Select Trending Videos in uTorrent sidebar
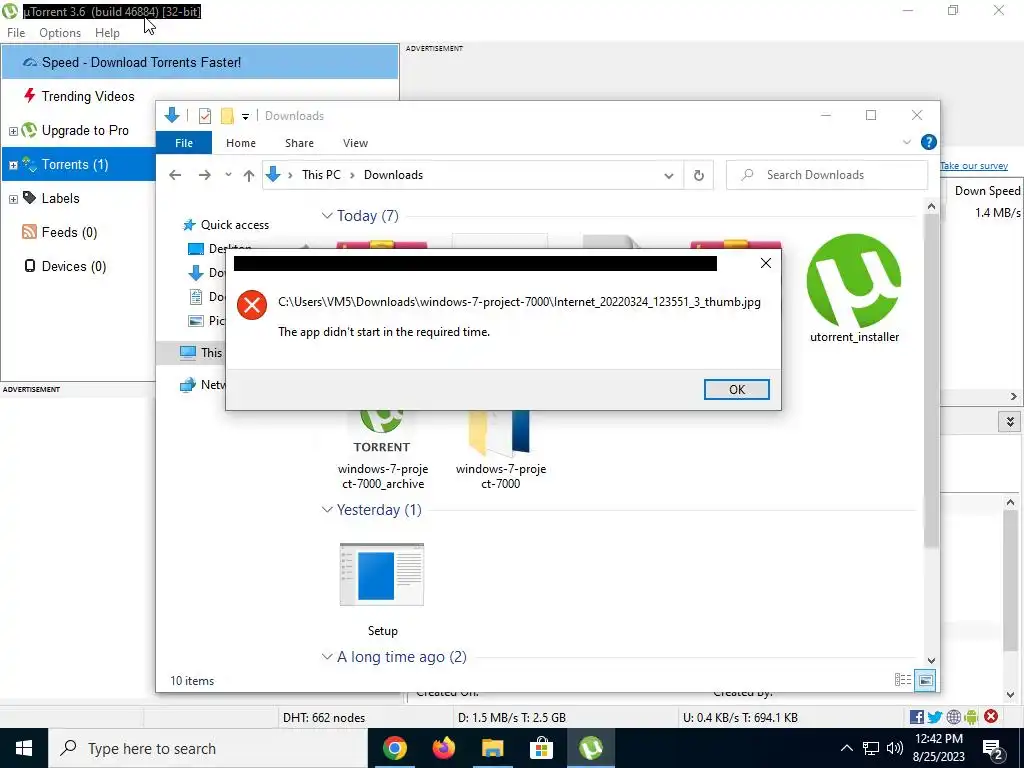The height and width of the screenshot is (768, 1024). click(88, 96)
